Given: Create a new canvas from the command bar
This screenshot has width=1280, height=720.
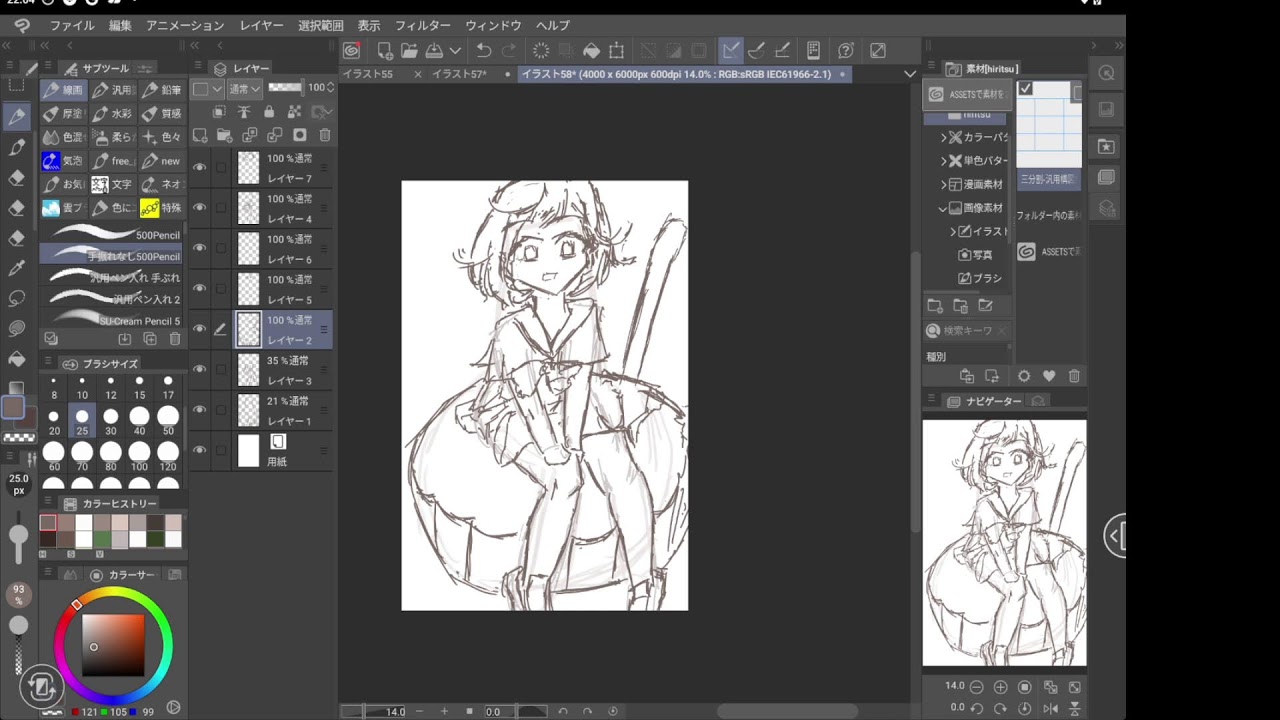Looking at the screenshot, I should 385,50.
